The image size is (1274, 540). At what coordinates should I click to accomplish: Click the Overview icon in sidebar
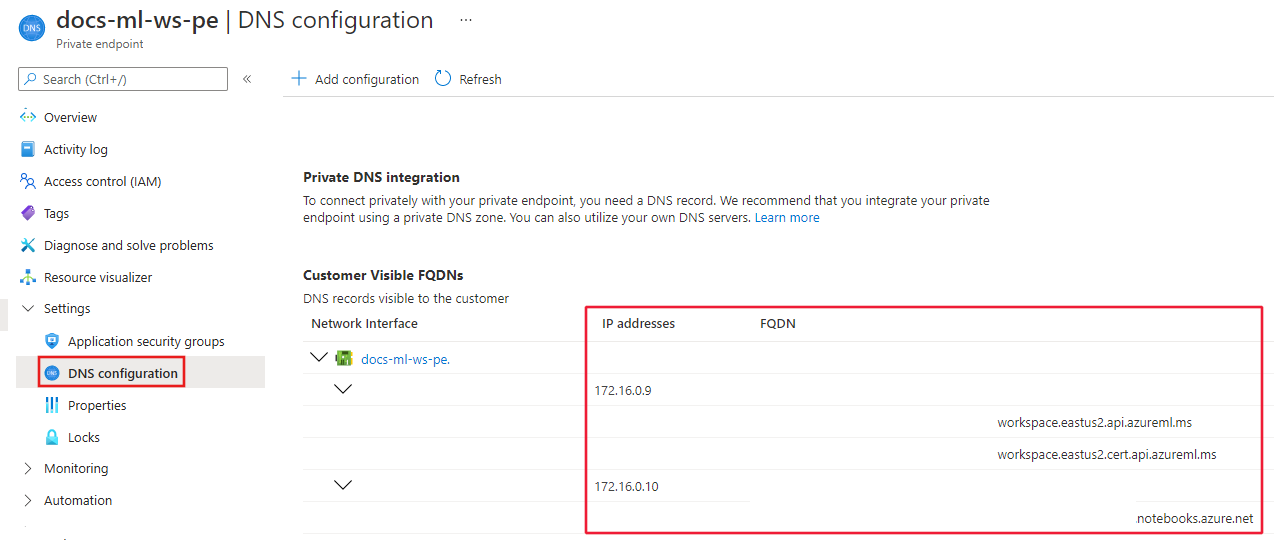[28, 117]
